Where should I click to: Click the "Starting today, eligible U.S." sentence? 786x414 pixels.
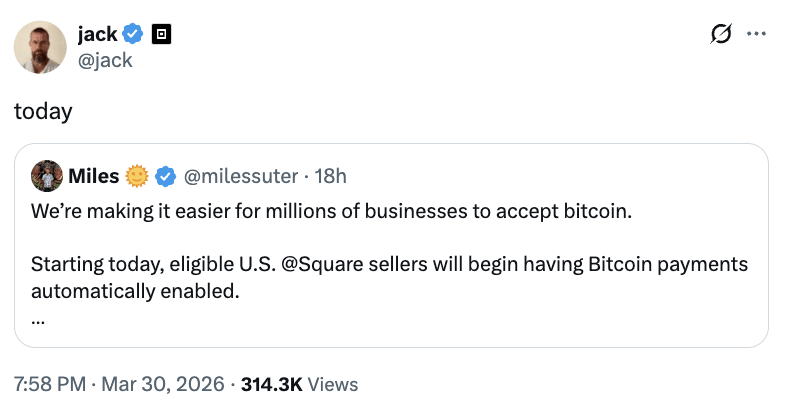pyautogui.click(x=150, y=265)
